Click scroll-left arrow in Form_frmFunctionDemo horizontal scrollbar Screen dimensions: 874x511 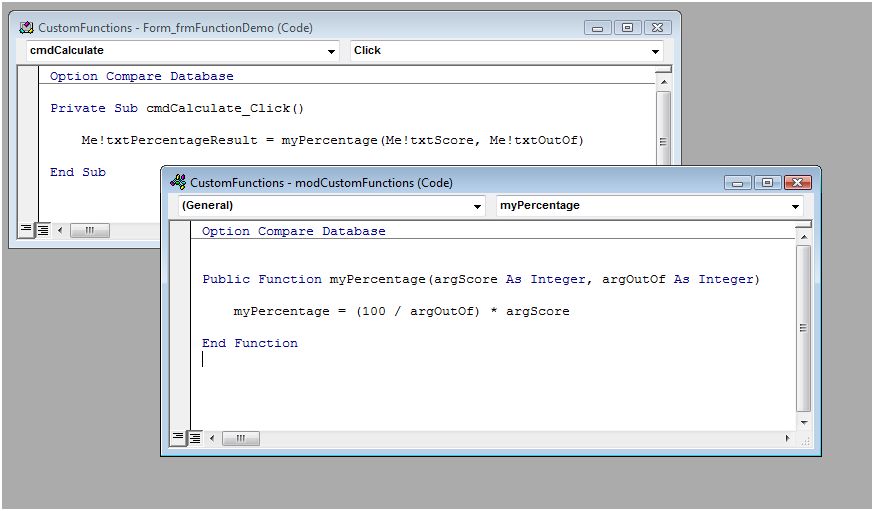[60, 230]
